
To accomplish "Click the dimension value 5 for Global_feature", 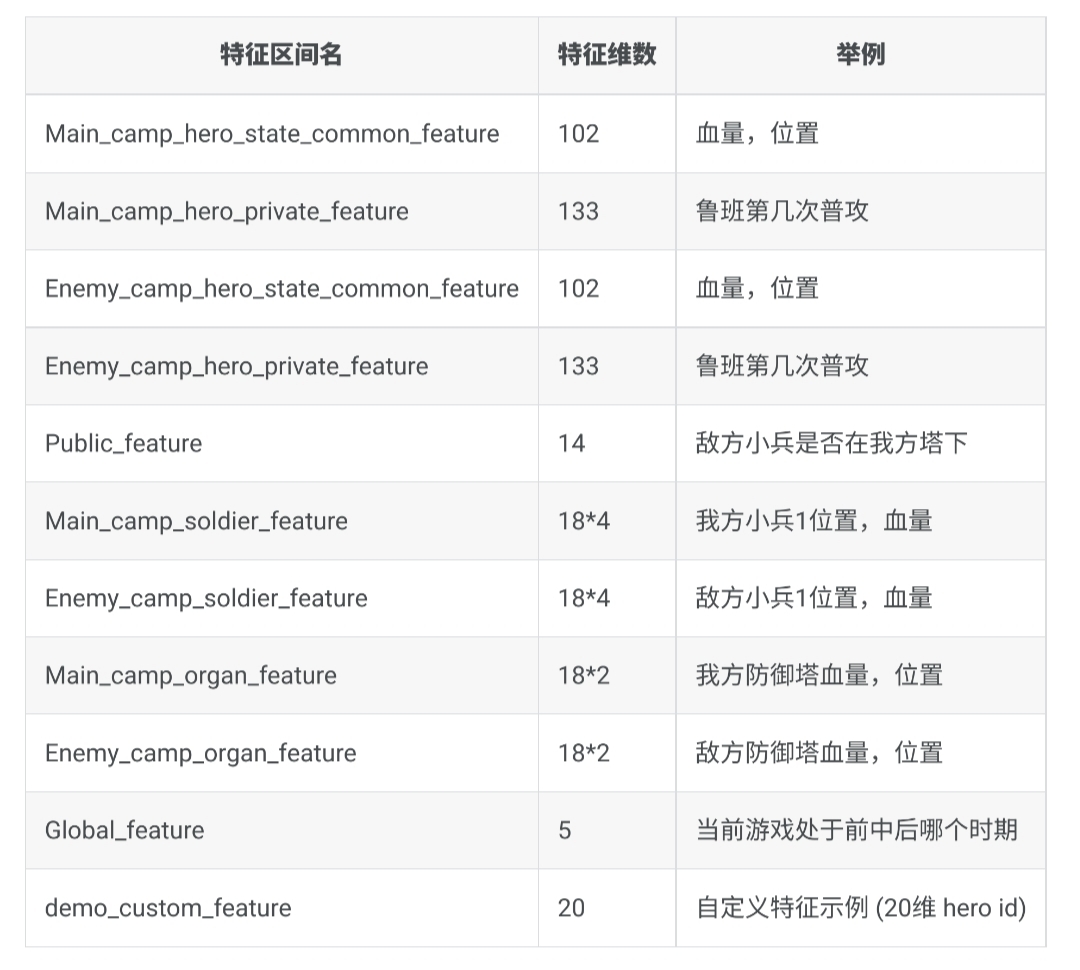I will (x=565, y=830).
